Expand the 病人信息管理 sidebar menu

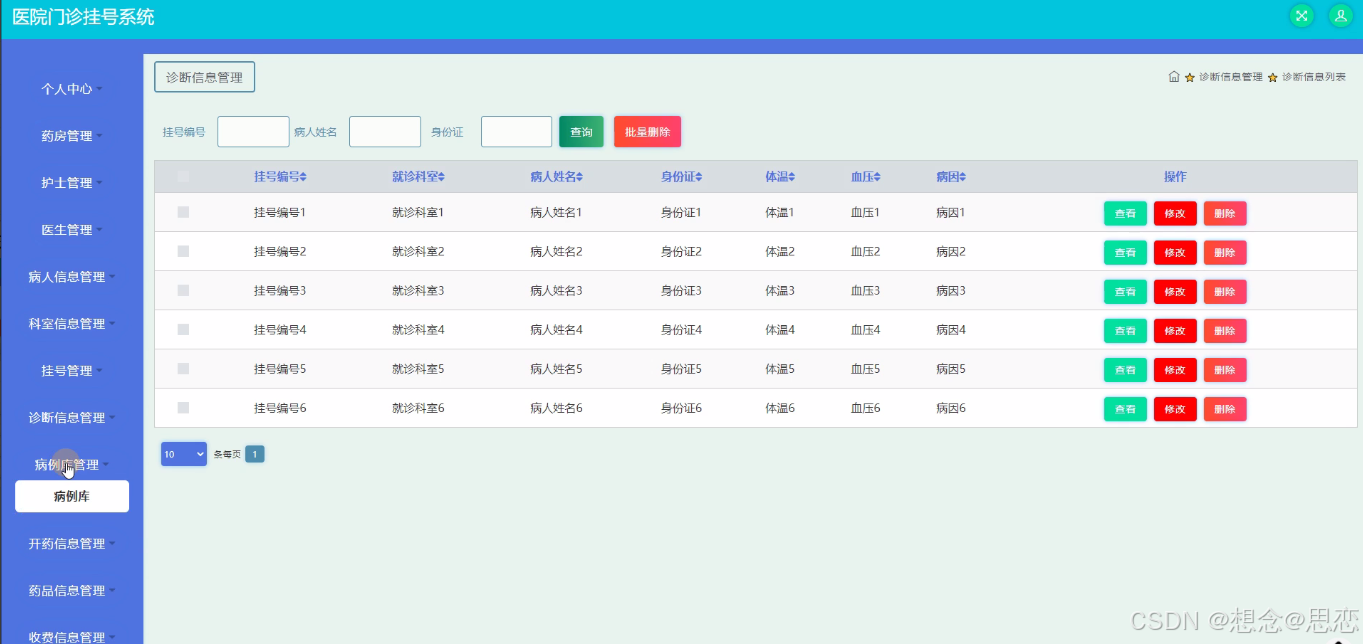point(71,277)
